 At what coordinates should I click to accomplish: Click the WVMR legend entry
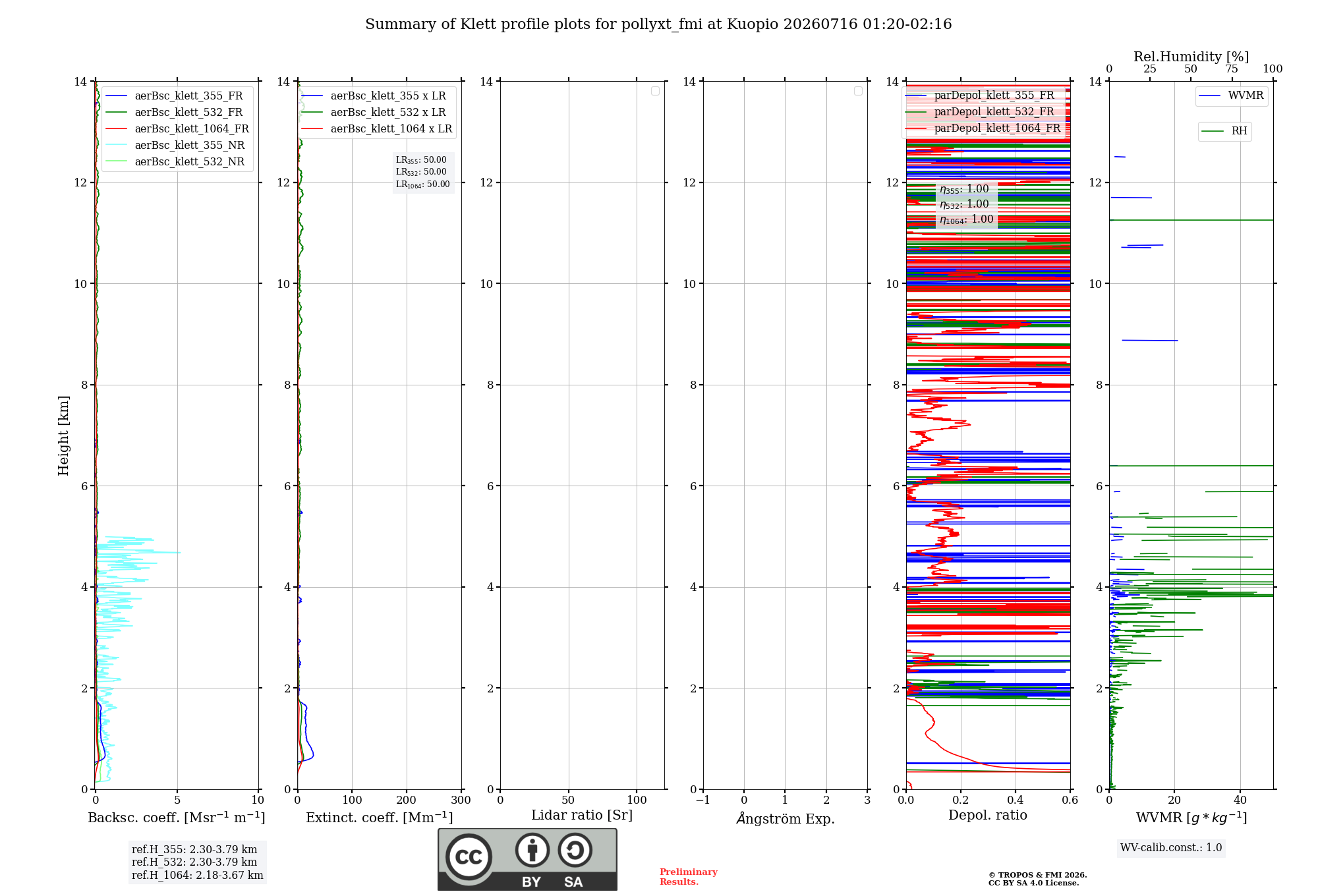pos(1232,96)
